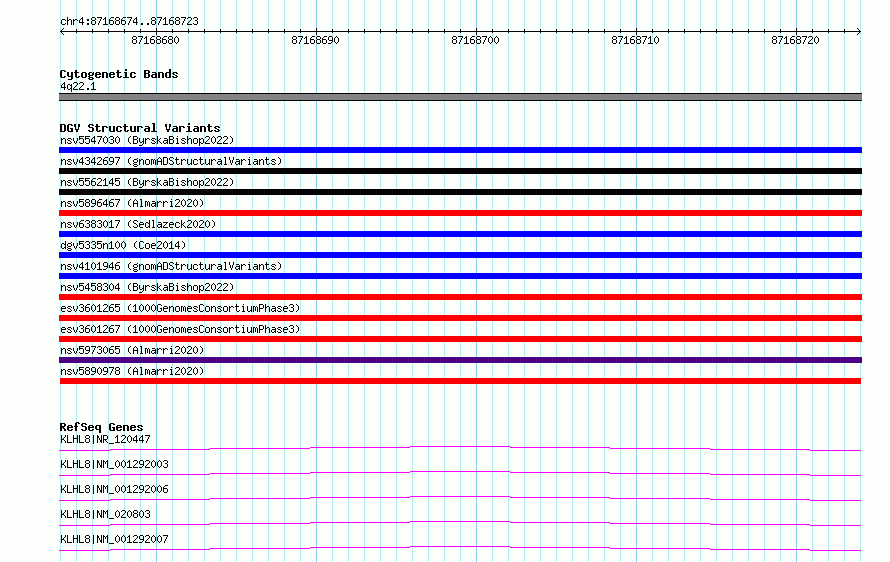Open variant nsv5973065 (Almarri2020) label
This screenshot has height=562, width=890.
click(x=132, y=350)
